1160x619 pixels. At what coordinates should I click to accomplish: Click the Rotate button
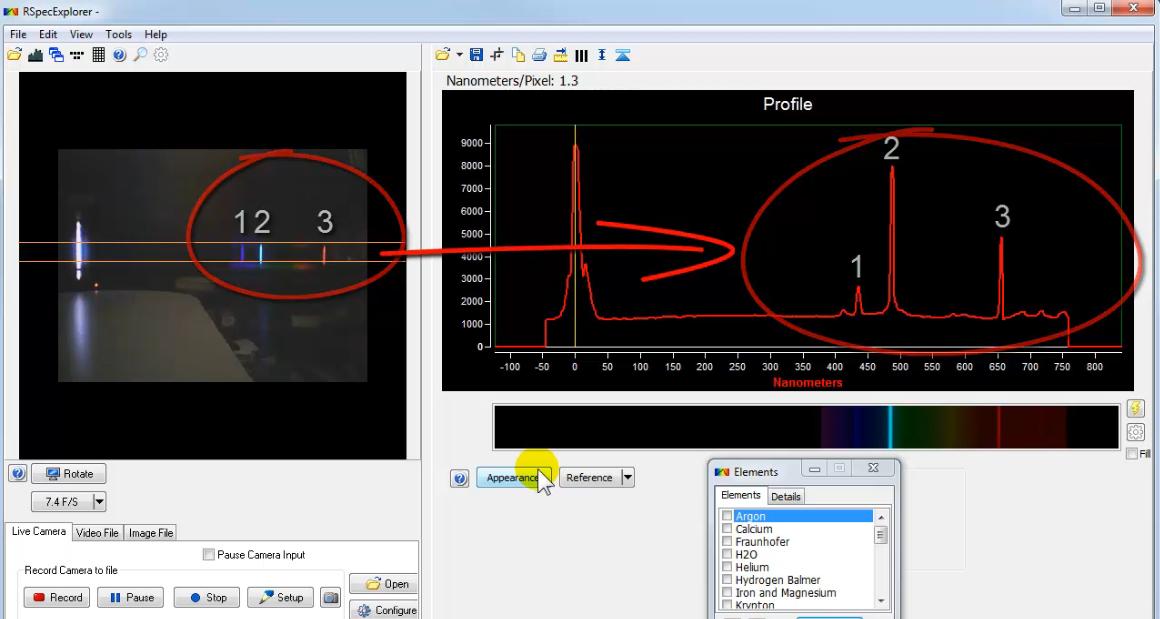[x=68, y=474]
